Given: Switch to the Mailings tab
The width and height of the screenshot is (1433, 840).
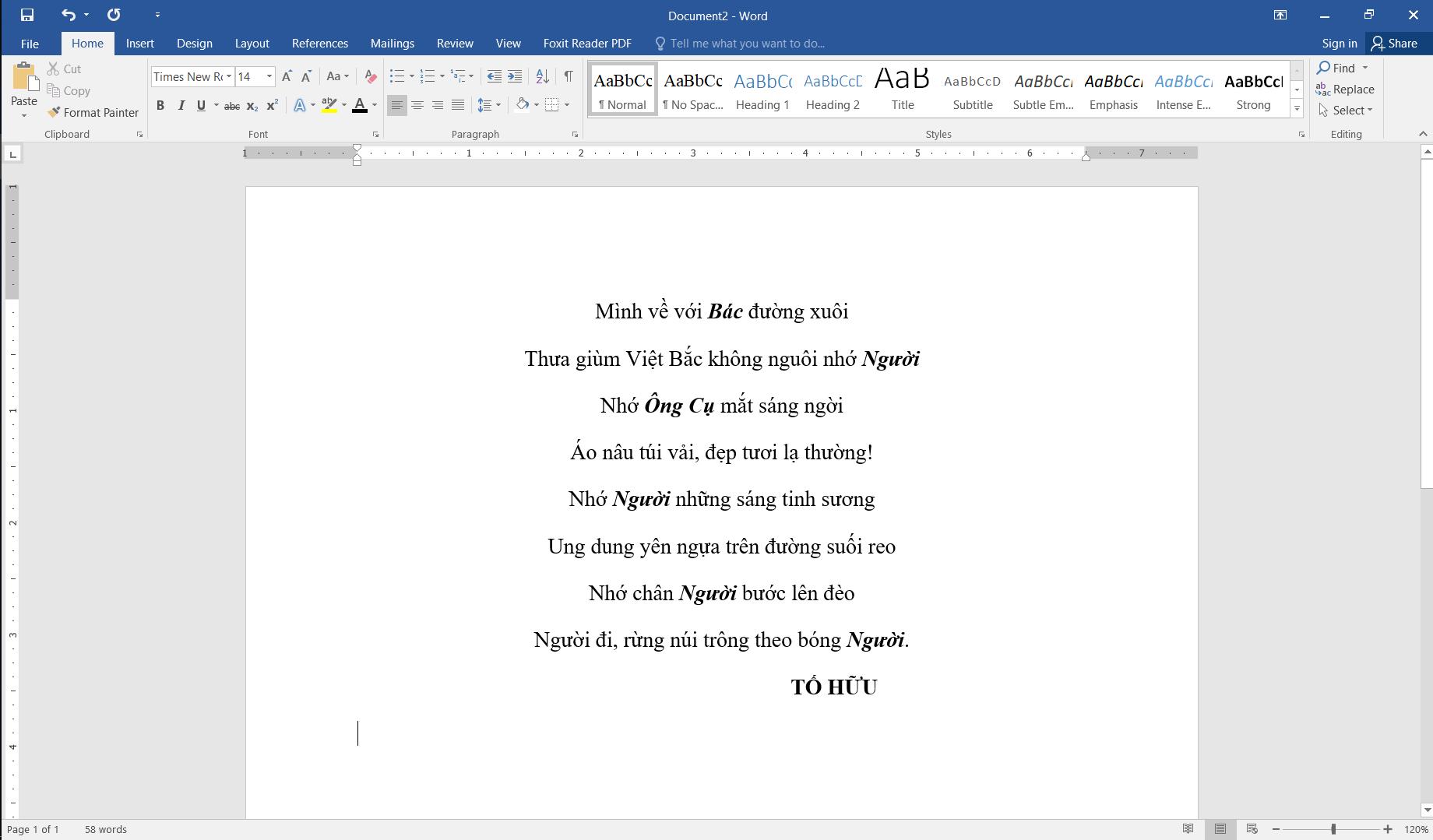Looking at the screenshot, I should (393, 44).
